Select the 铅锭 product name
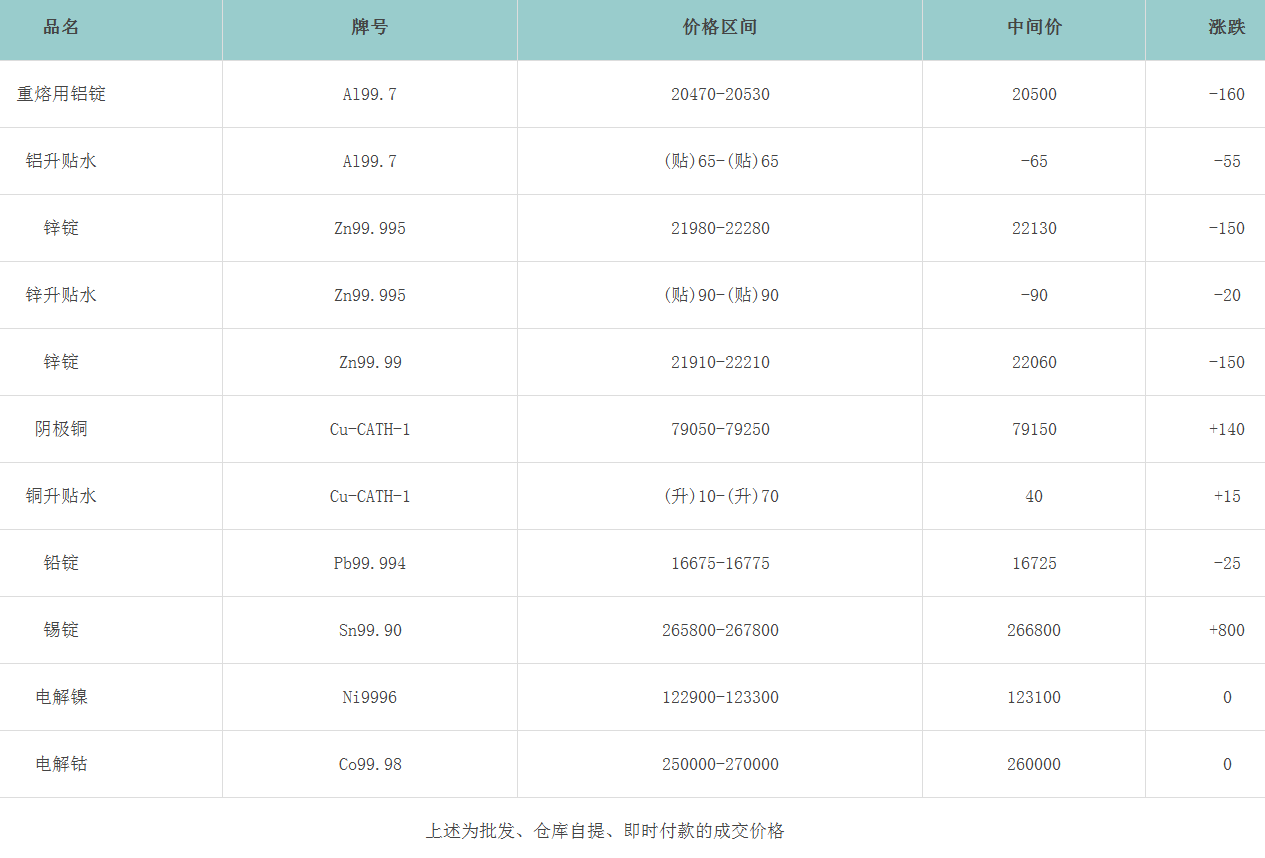The image size is (1265, 858). (x=61, y=563)
